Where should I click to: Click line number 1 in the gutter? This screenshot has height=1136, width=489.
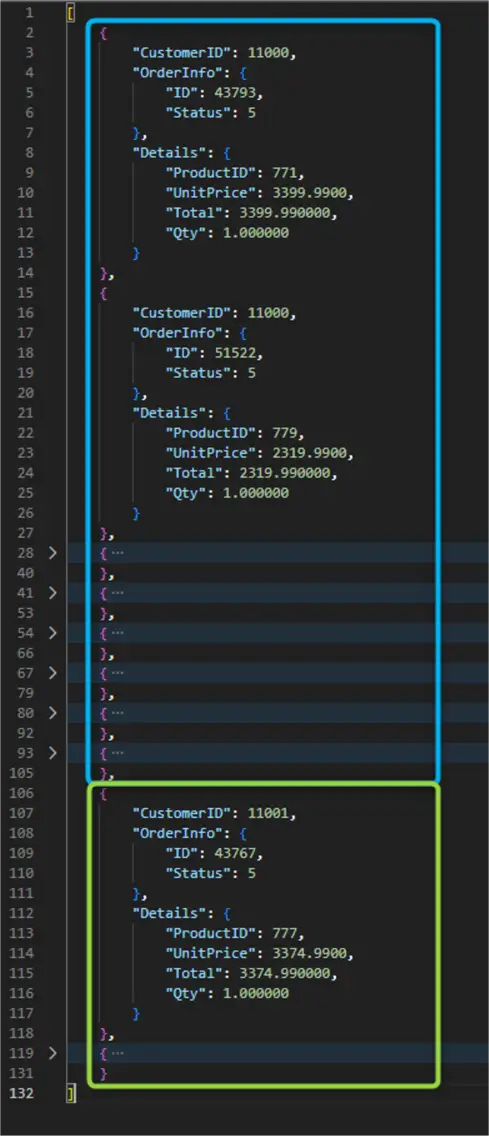click(29, 13)
